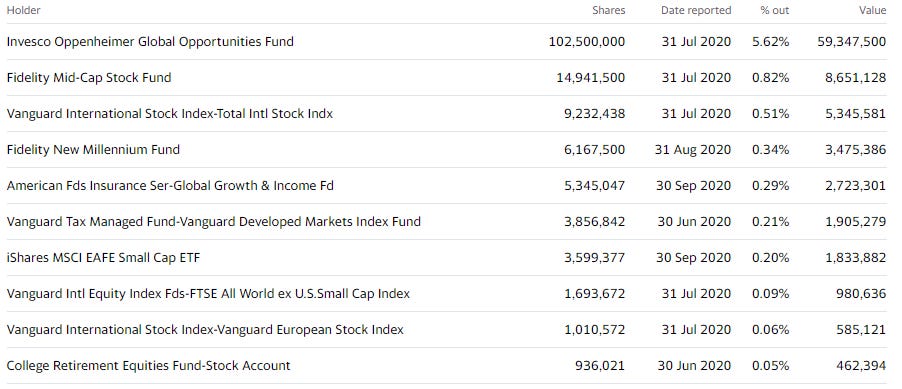Click the 0.21% out cell

tap(770, 222)
